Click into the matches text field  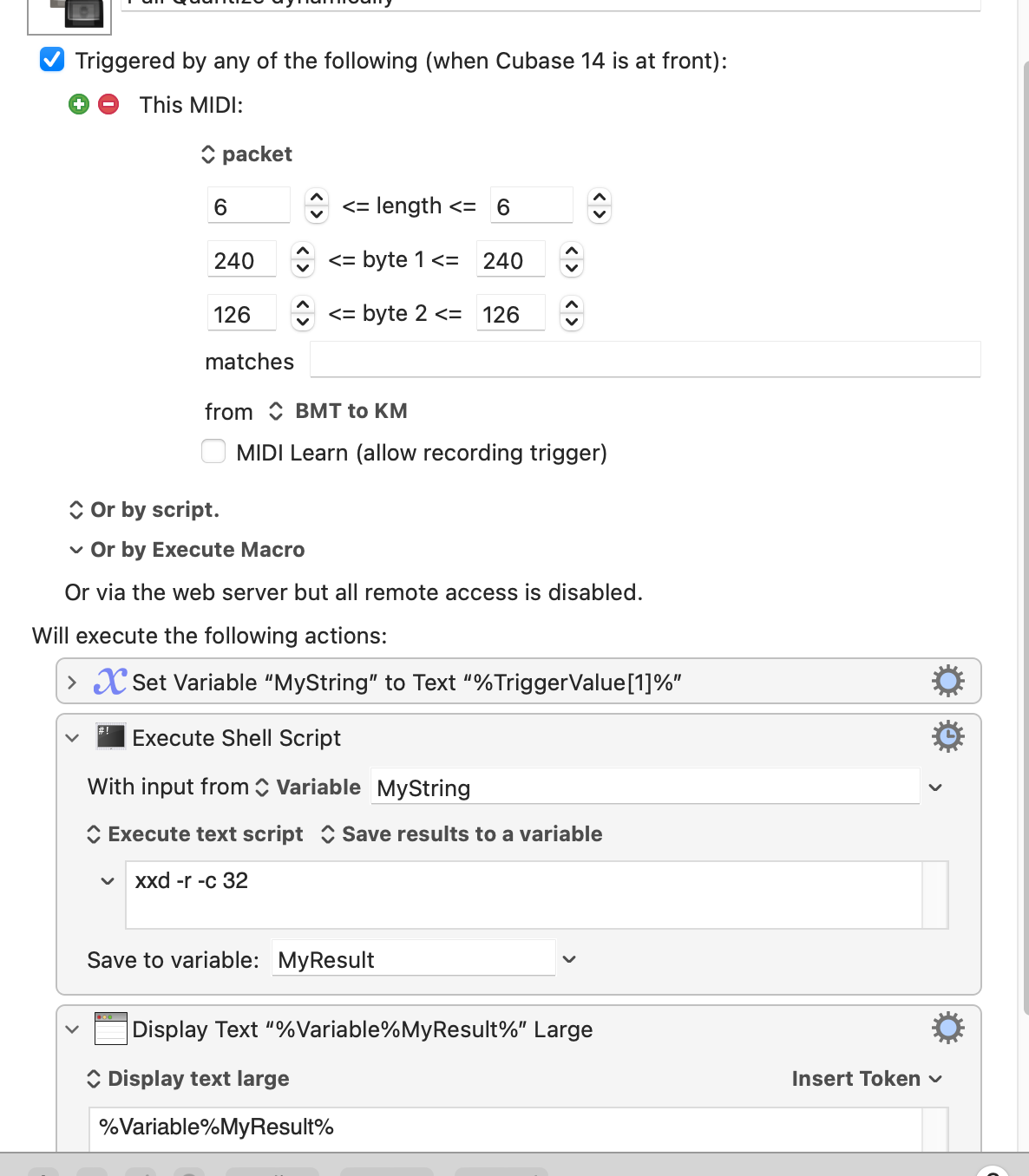click(x=646, y=360)
